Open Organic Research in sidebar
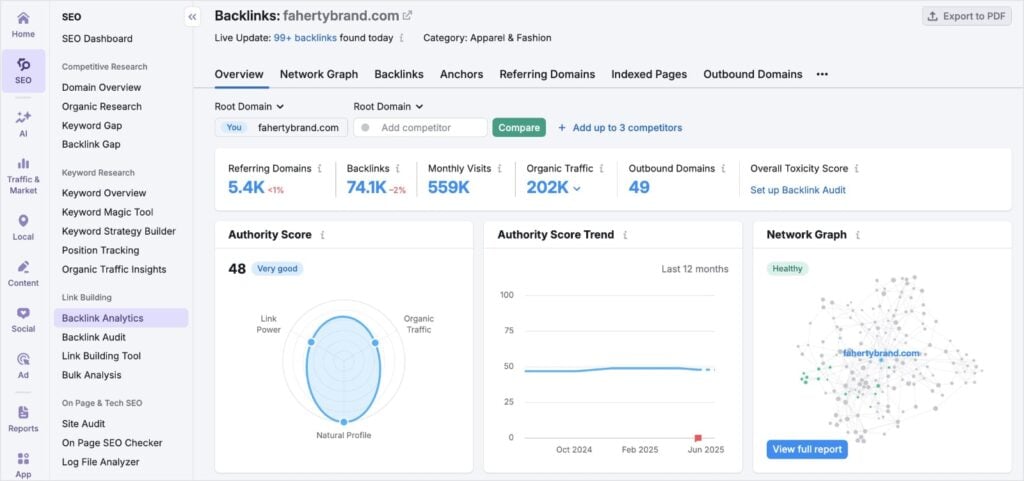 (102, 106)
